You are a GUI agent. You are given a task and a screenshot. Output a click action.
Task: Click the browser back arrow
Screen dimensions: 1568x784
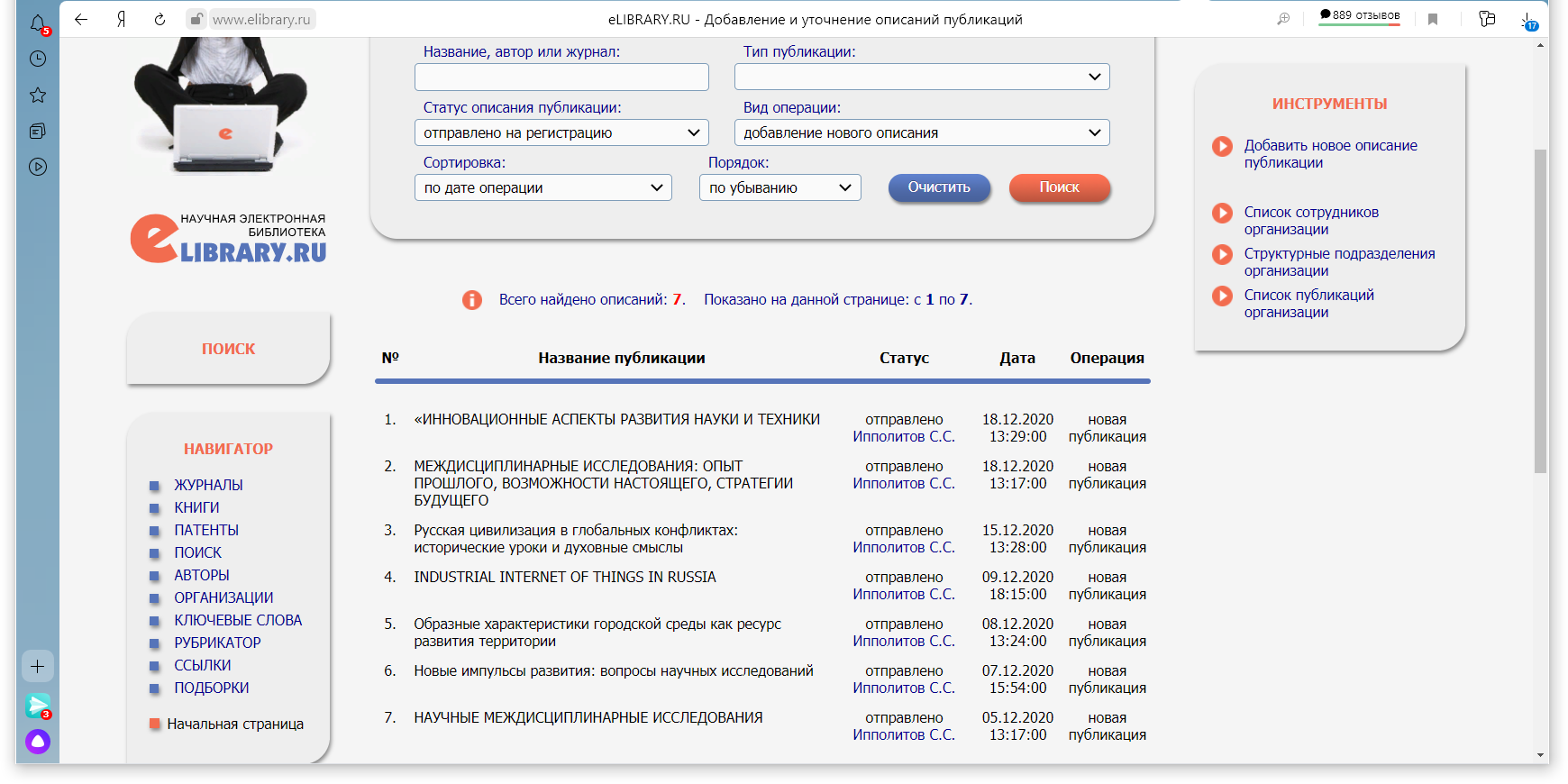tap(81, 20)
